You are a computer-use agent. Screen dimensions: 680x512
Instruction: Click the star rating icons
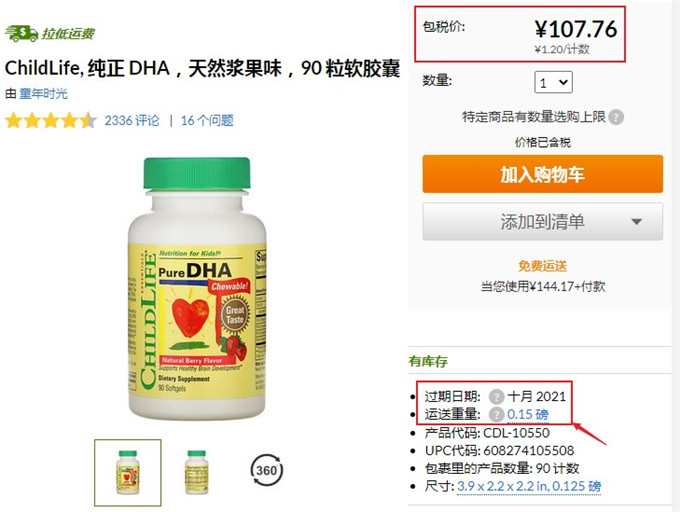(x=51, y=121)
